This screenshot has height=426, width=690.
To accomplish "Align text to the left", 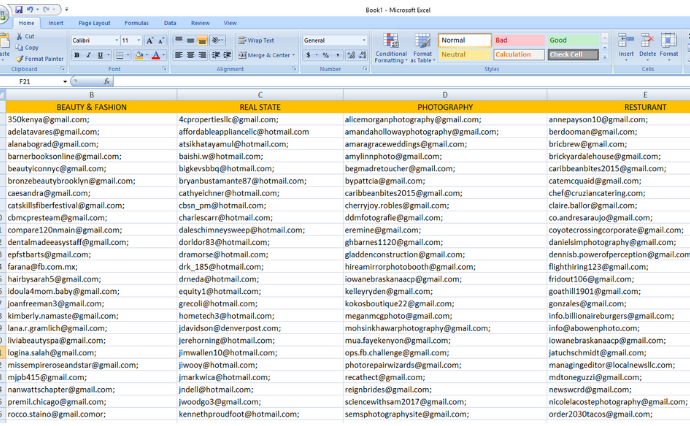I will point(179,55).
